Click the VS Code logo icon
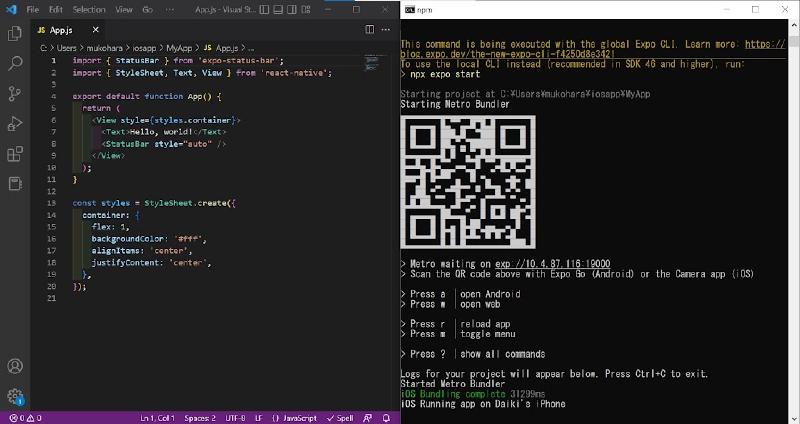 [11, 9]
